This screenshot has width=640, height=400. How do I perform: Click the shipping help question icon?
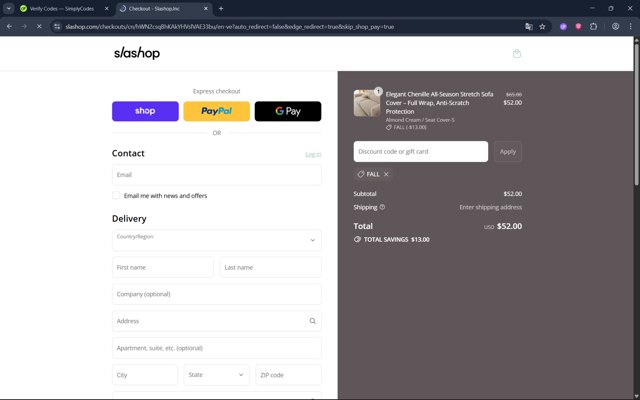pyautogui.click(x=382, y=207)
